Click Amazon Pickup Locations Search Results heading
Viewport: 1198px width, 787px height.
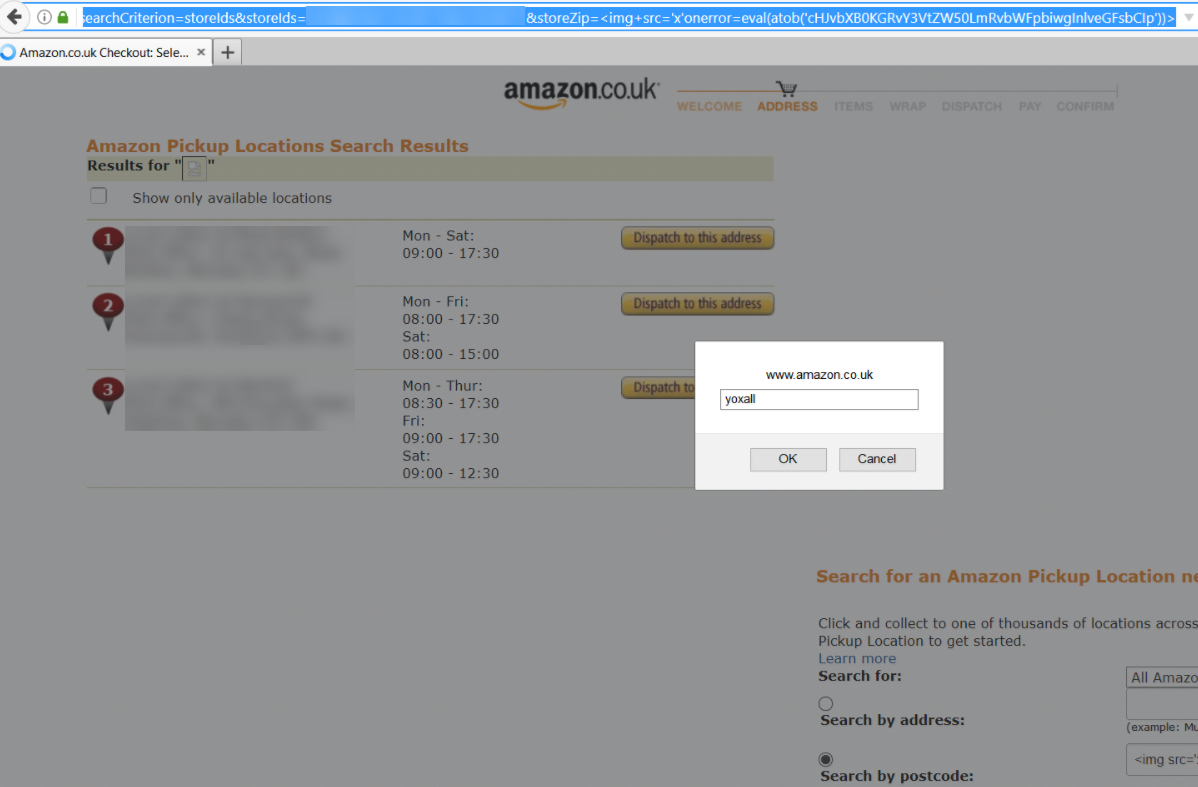coord(277,146)
